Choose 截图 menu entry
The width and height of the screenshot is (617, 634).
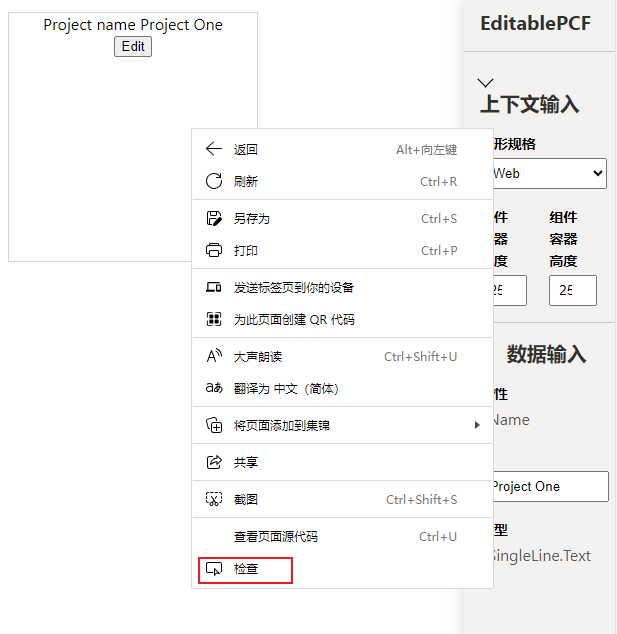342,499
